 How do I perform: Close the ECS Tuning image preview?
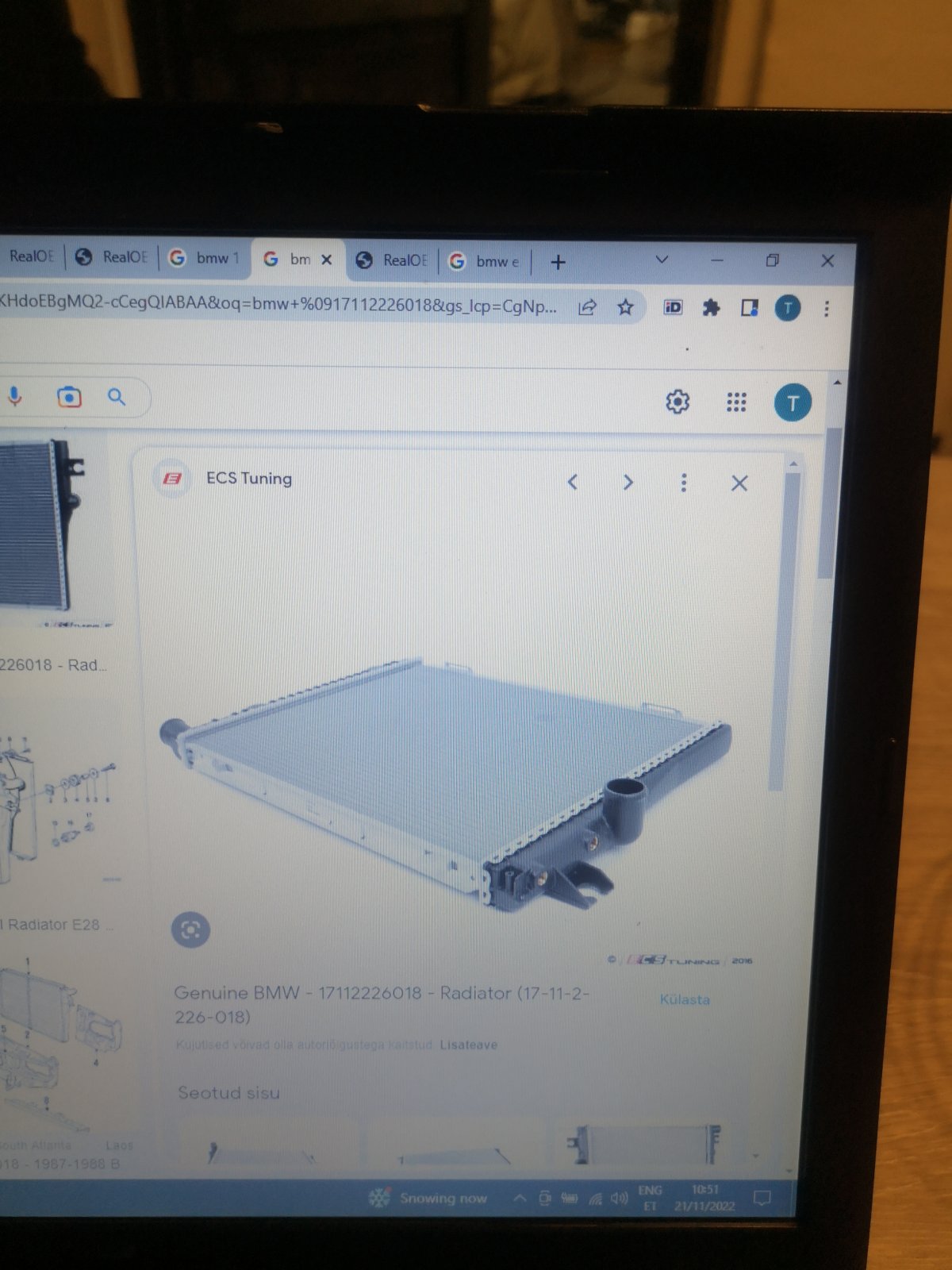point(739,483)
